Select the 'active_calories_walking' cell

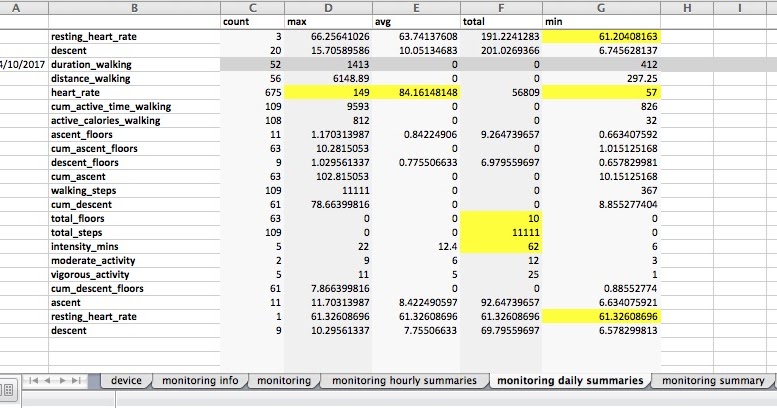[x=134, y=120]
